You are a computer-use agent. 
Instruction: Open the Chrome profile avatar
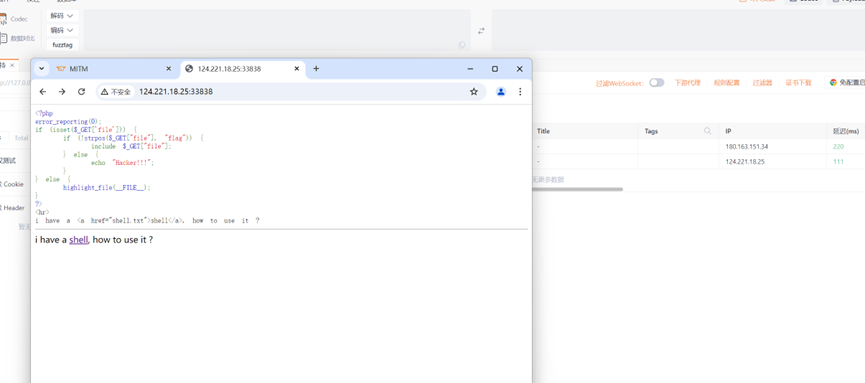tap(501, 92)
